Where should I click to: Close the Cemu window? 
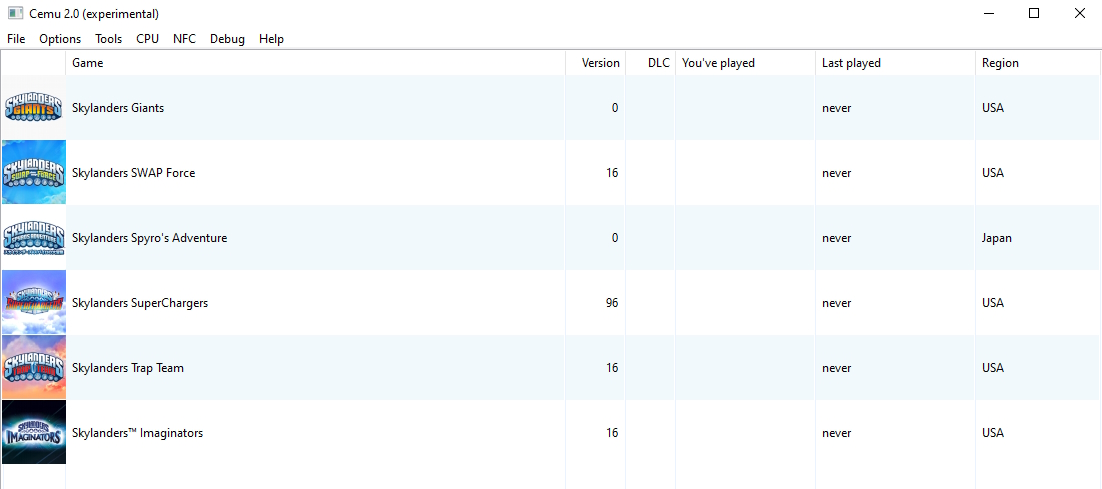coord(1080,13)
